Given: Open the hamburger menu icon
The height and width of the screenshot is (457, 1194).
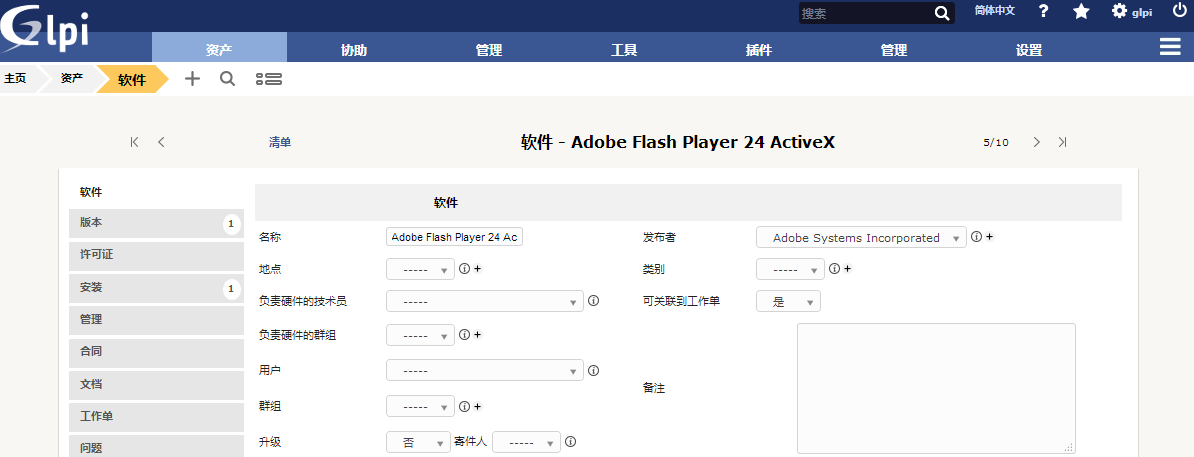Looking at the screenshot, I should pyautogui.click(x=1170, y=48).
